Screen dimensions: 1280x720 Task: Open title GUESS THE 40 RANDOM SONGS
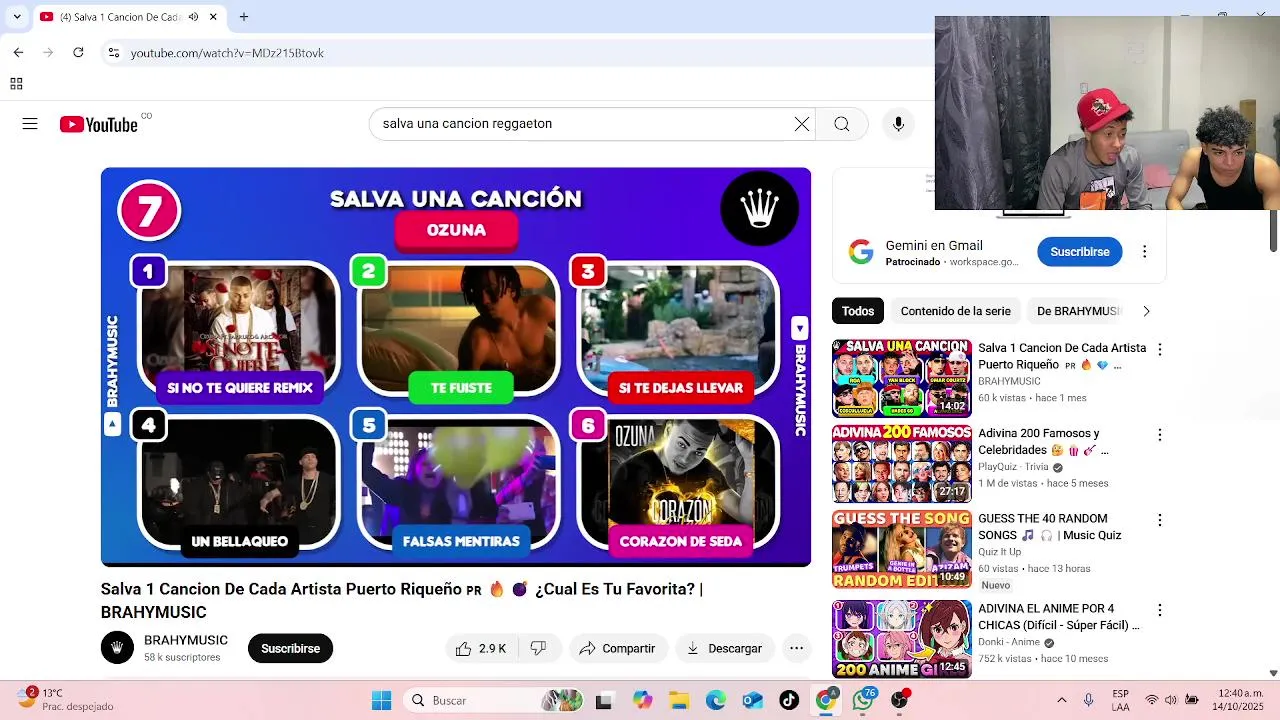[x=1049, y=527]
